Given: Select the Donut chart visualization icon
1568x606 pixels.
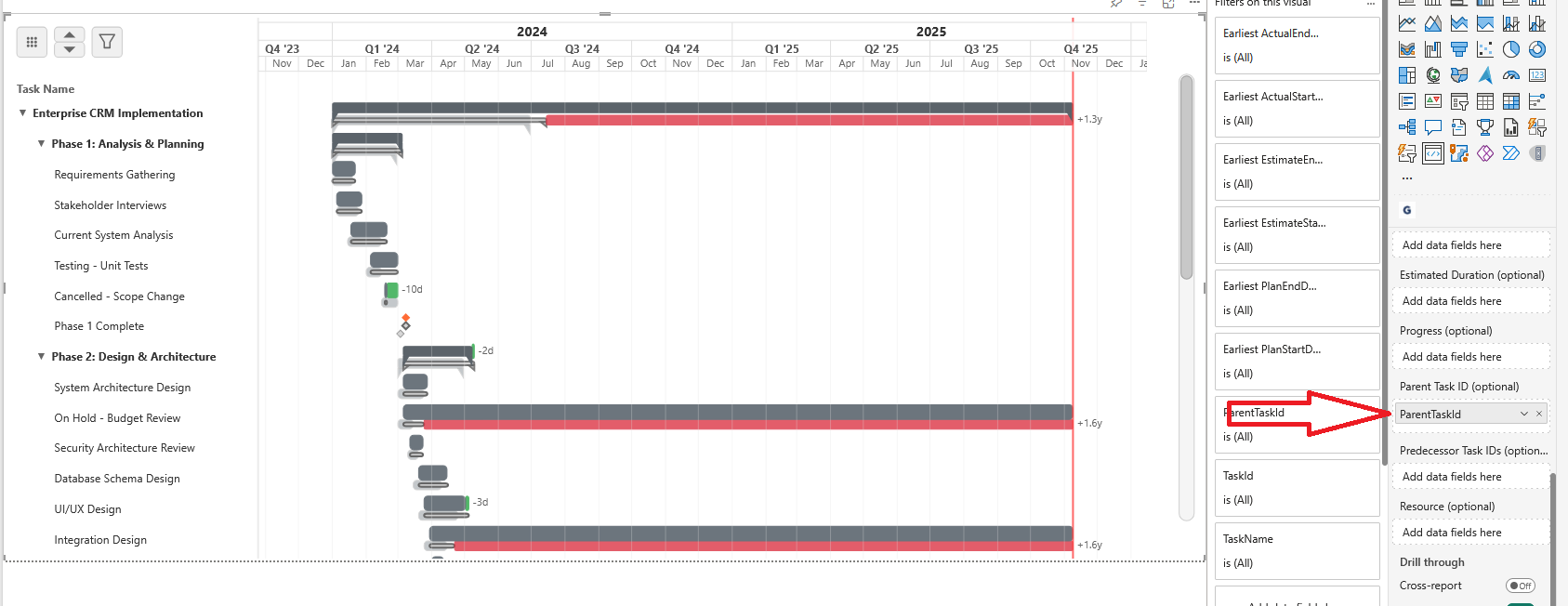Looking at the screenshot, I should tap(1537, 49).
